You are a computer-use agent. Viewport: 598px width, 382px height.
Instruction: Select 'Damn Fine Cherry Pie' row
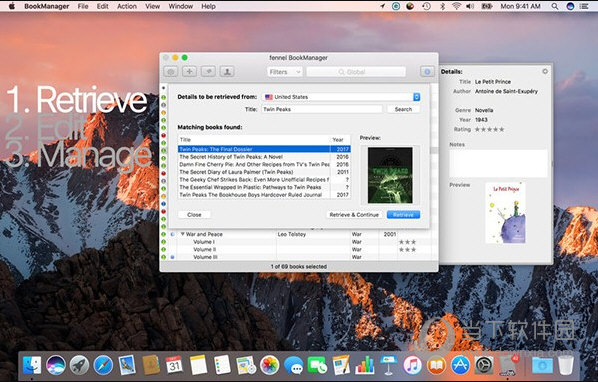pyautogui.click(x=264, y=164)
